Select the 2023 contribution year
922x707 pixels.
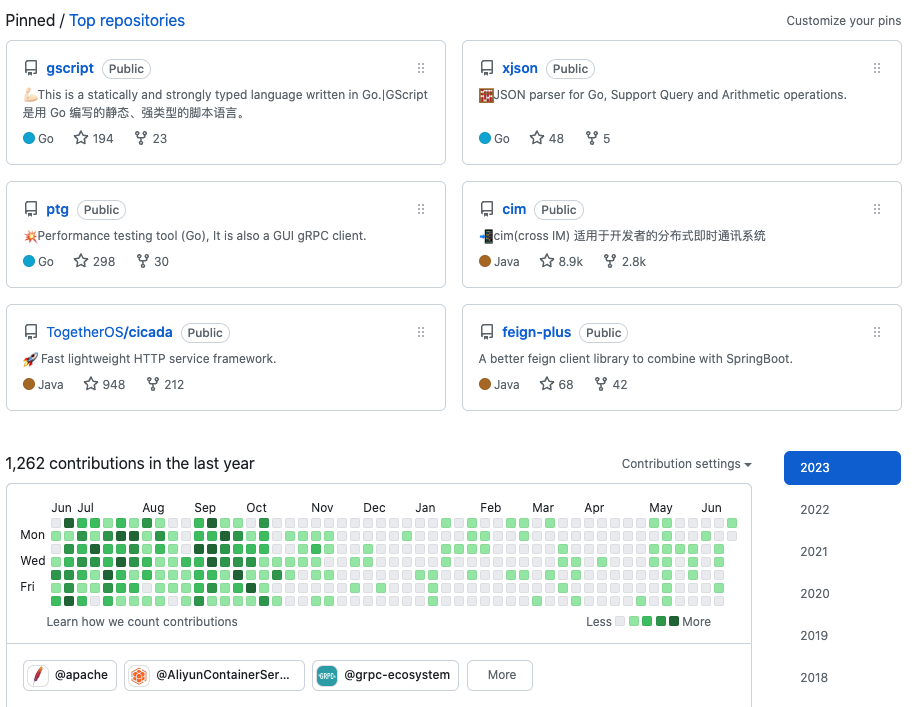[842, 468]
